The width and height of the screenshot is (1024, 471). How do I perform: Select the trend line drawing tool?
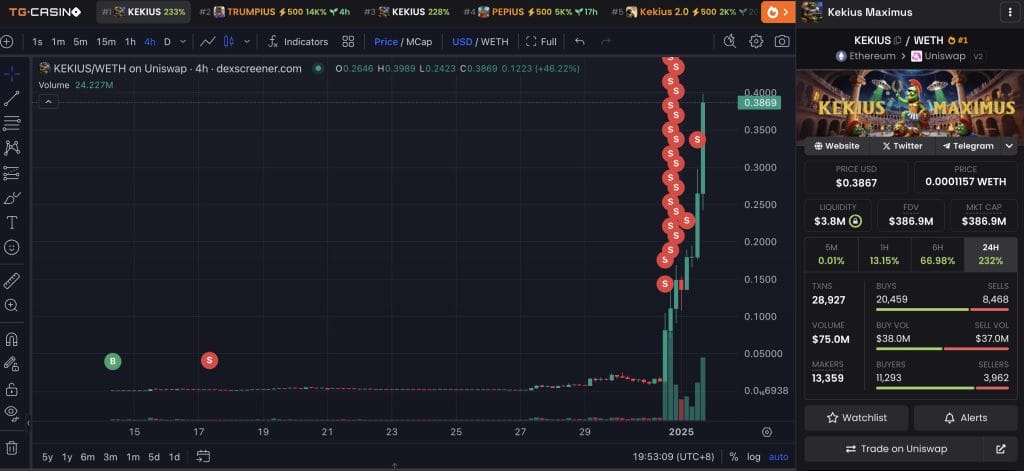[x=12, y=99]
